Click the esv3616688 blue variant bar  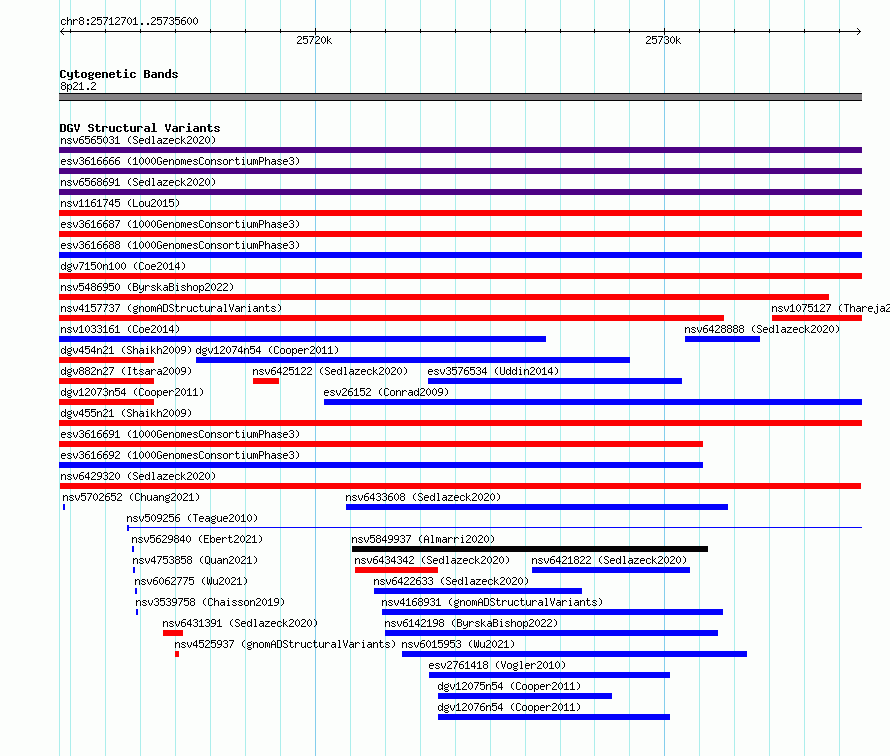(460, 255)
